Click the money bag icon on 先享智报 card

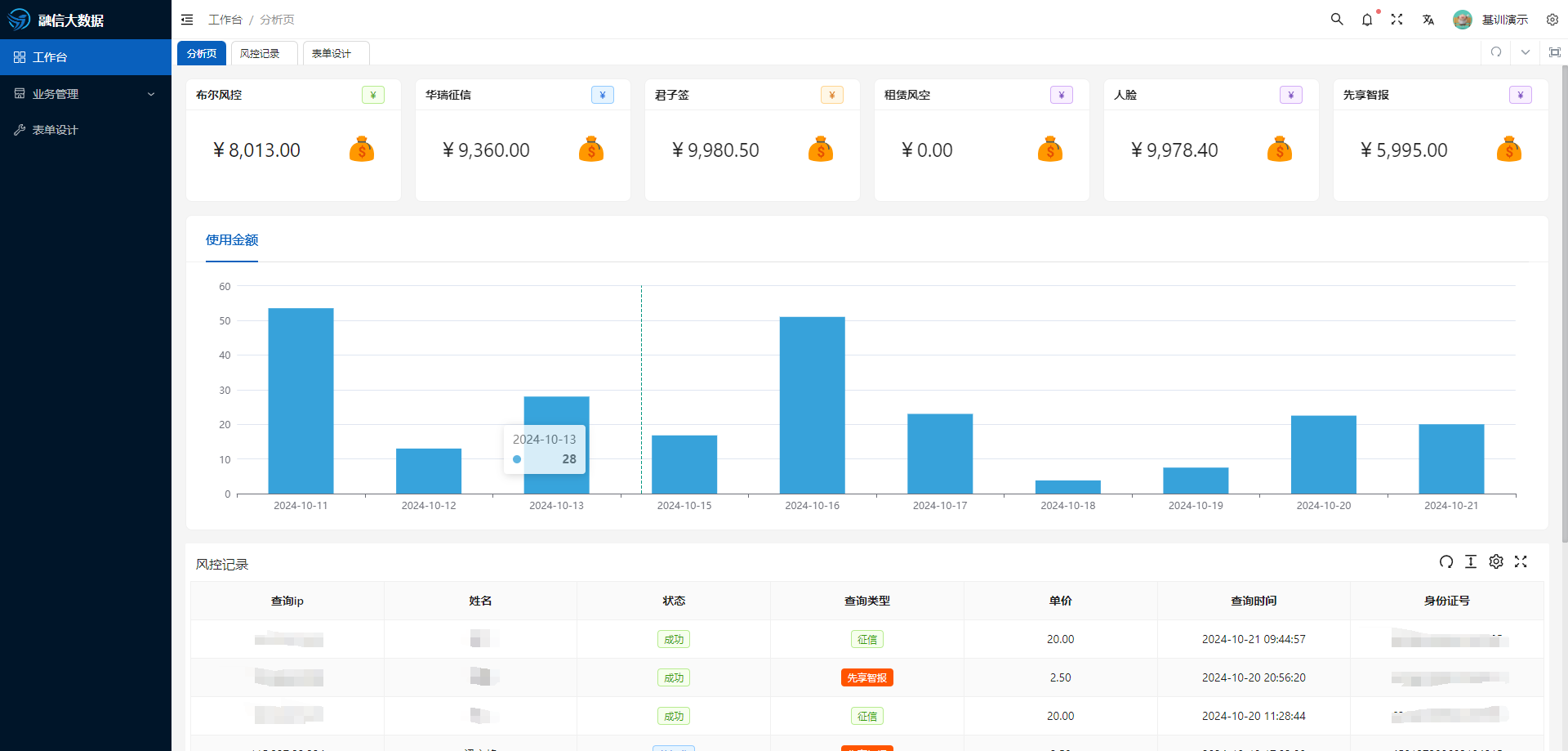[x=1509, y=150]
